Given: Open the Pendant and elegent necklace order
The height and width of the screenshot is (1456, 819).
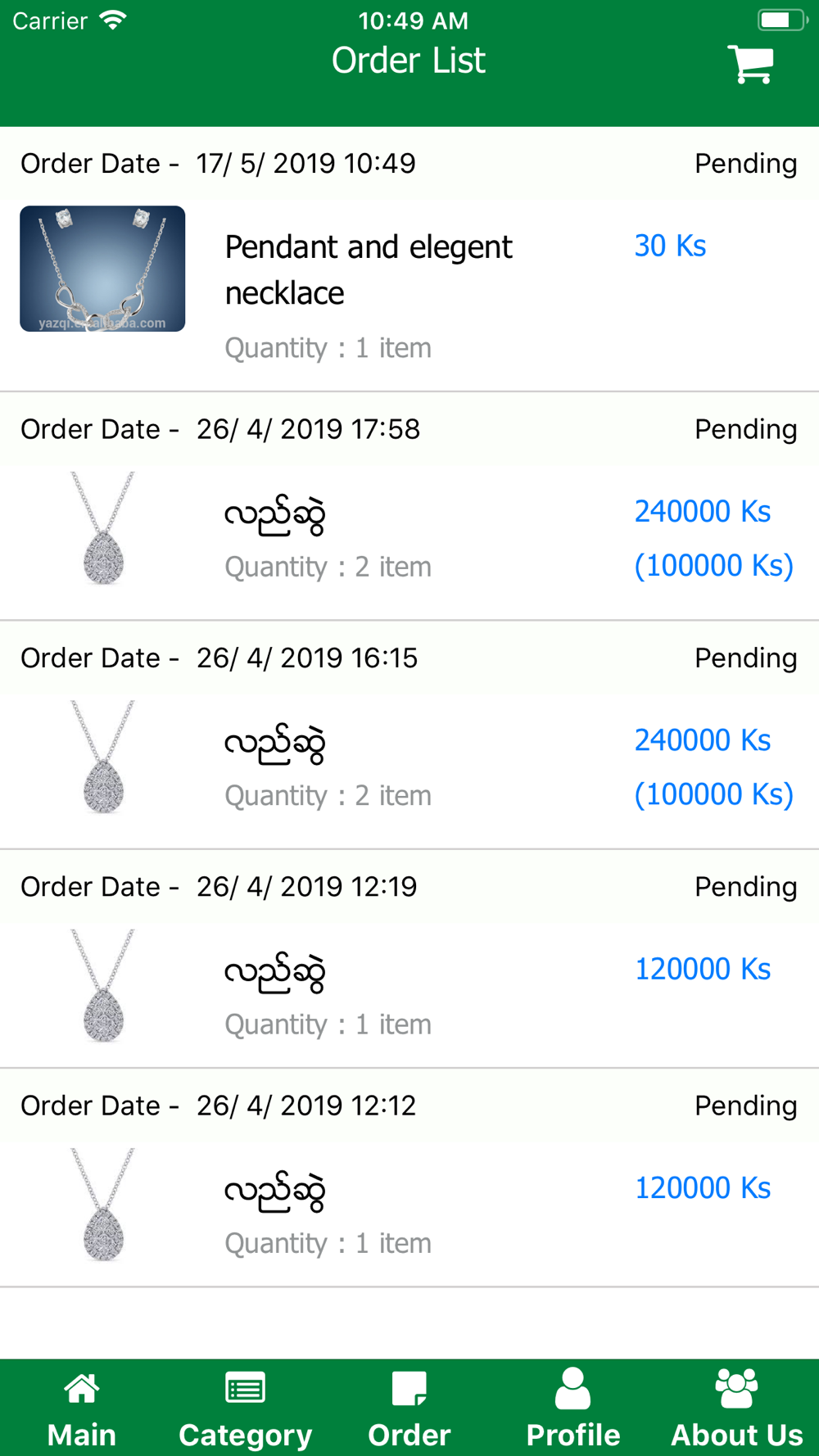Looking at the screenshot, I should point(369,269).
